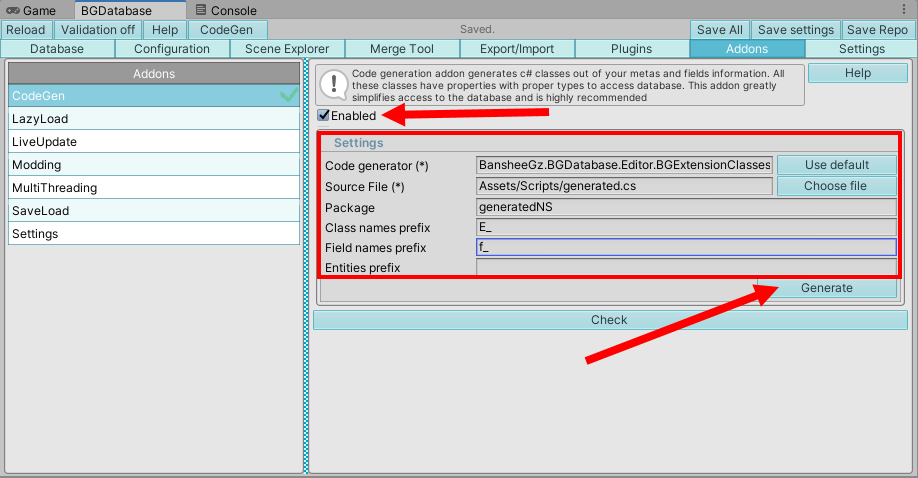The image size is (918, 478).
Task: Switch to the Console tab
Action: [x=227, y=11]
